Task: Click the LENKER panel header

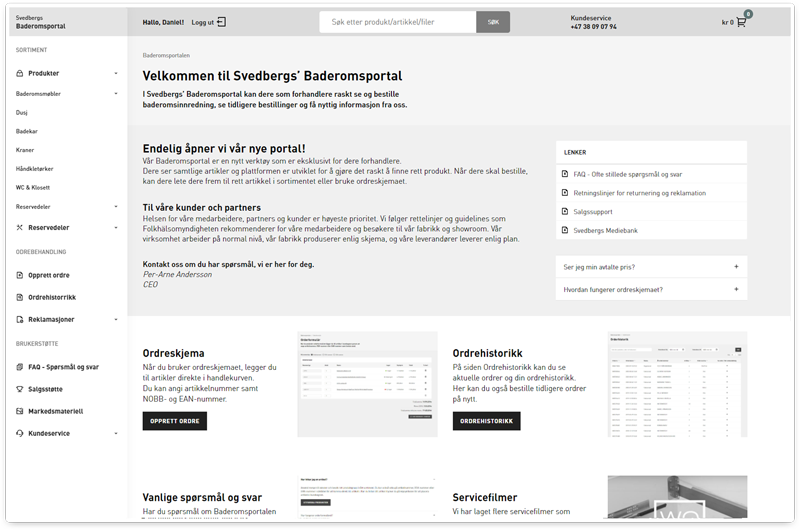Action: [652, 152]
